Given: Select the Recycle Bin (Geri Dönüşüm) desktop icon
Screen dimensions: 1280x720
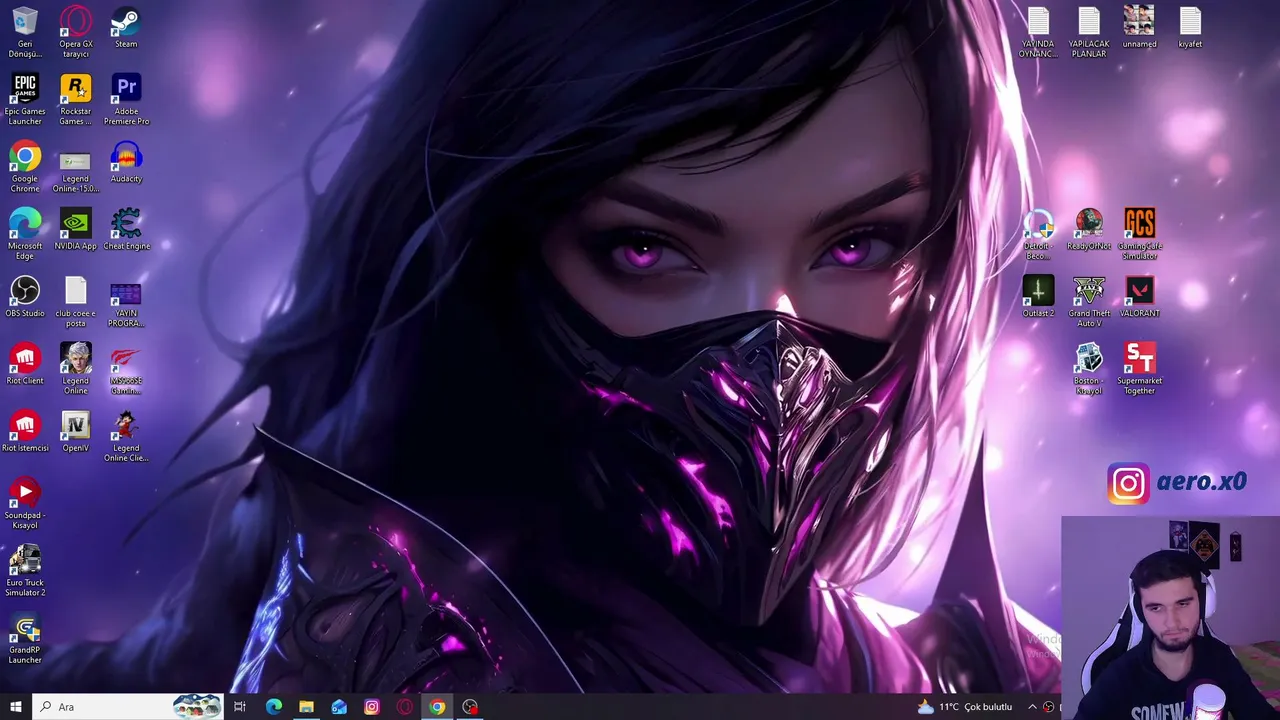Looking at the screenshot, I should (x=25, y=31).
